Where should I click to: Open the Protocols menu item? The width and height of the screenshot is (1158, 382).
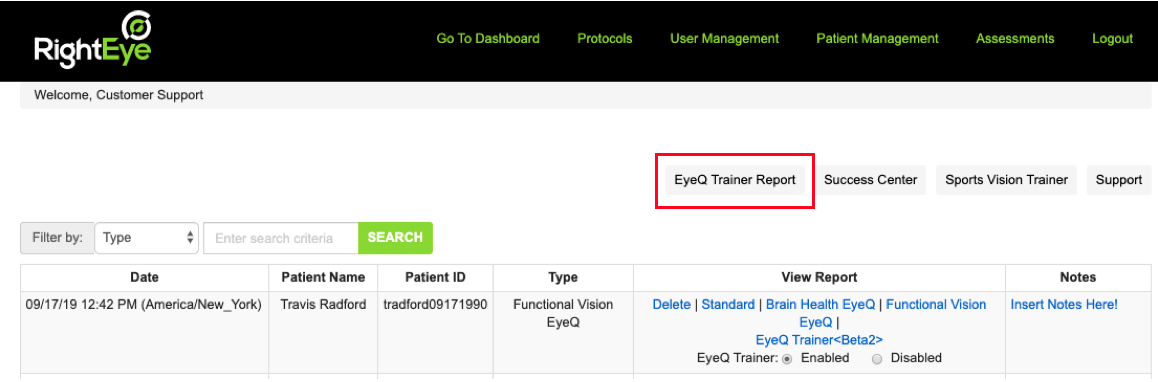point(605,38)
